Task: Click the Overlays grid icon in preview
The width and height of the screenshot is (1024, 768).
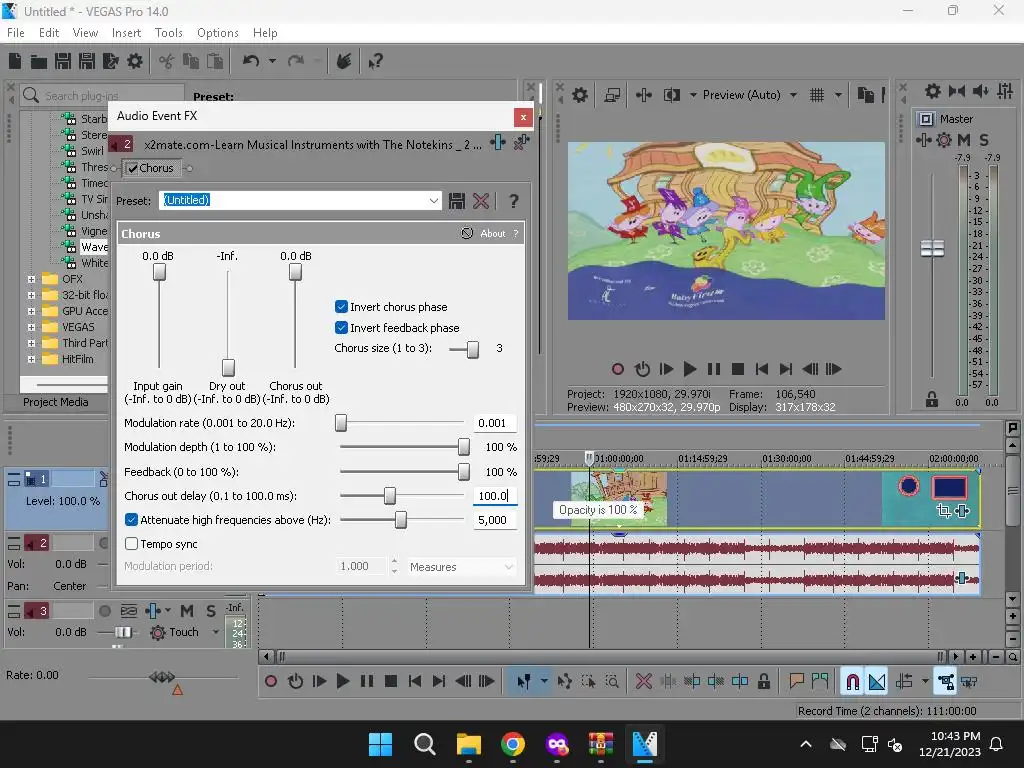Action: [x=817, y=95]
